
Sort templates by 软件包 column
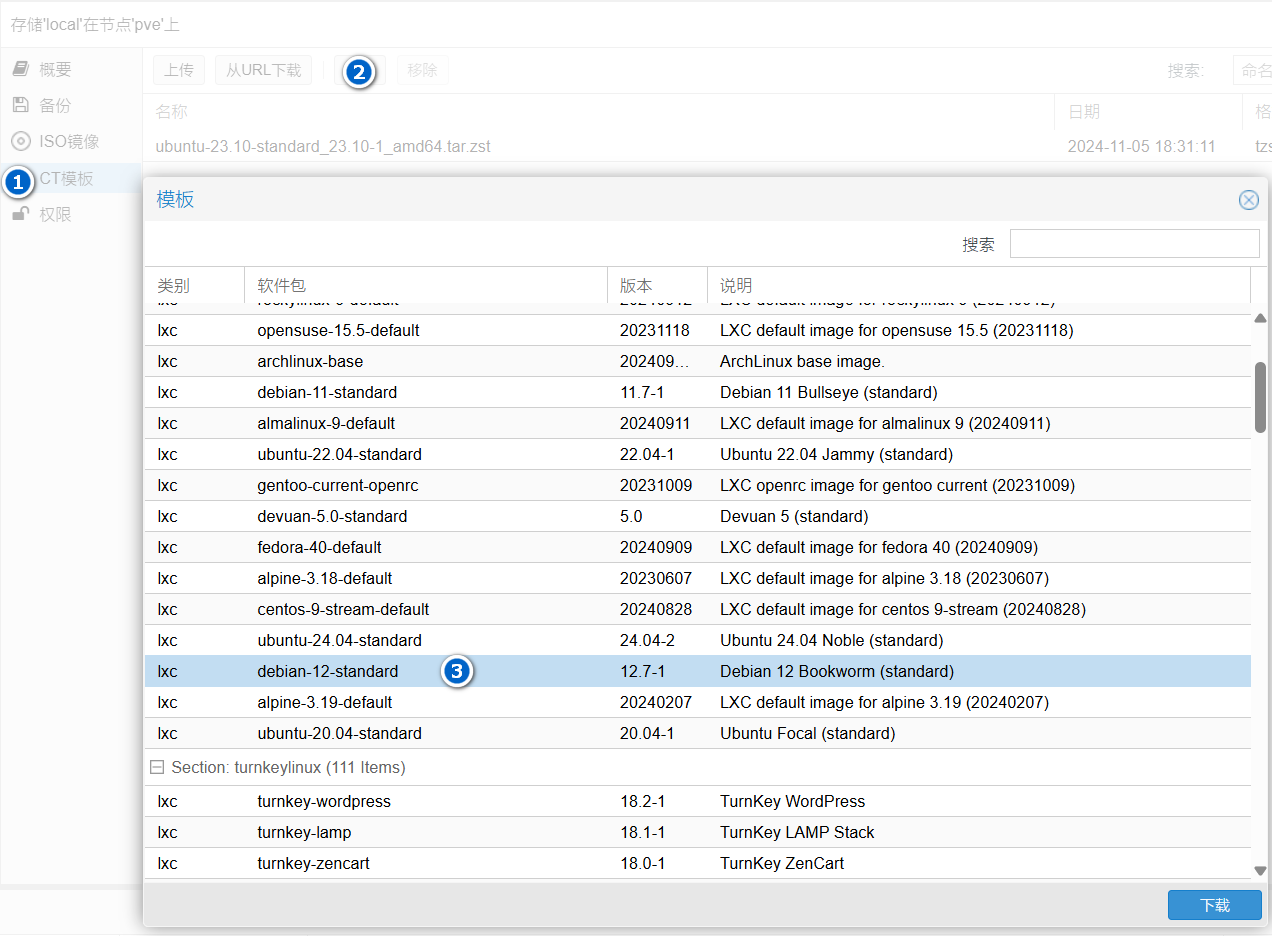click(x=426, y=286)
